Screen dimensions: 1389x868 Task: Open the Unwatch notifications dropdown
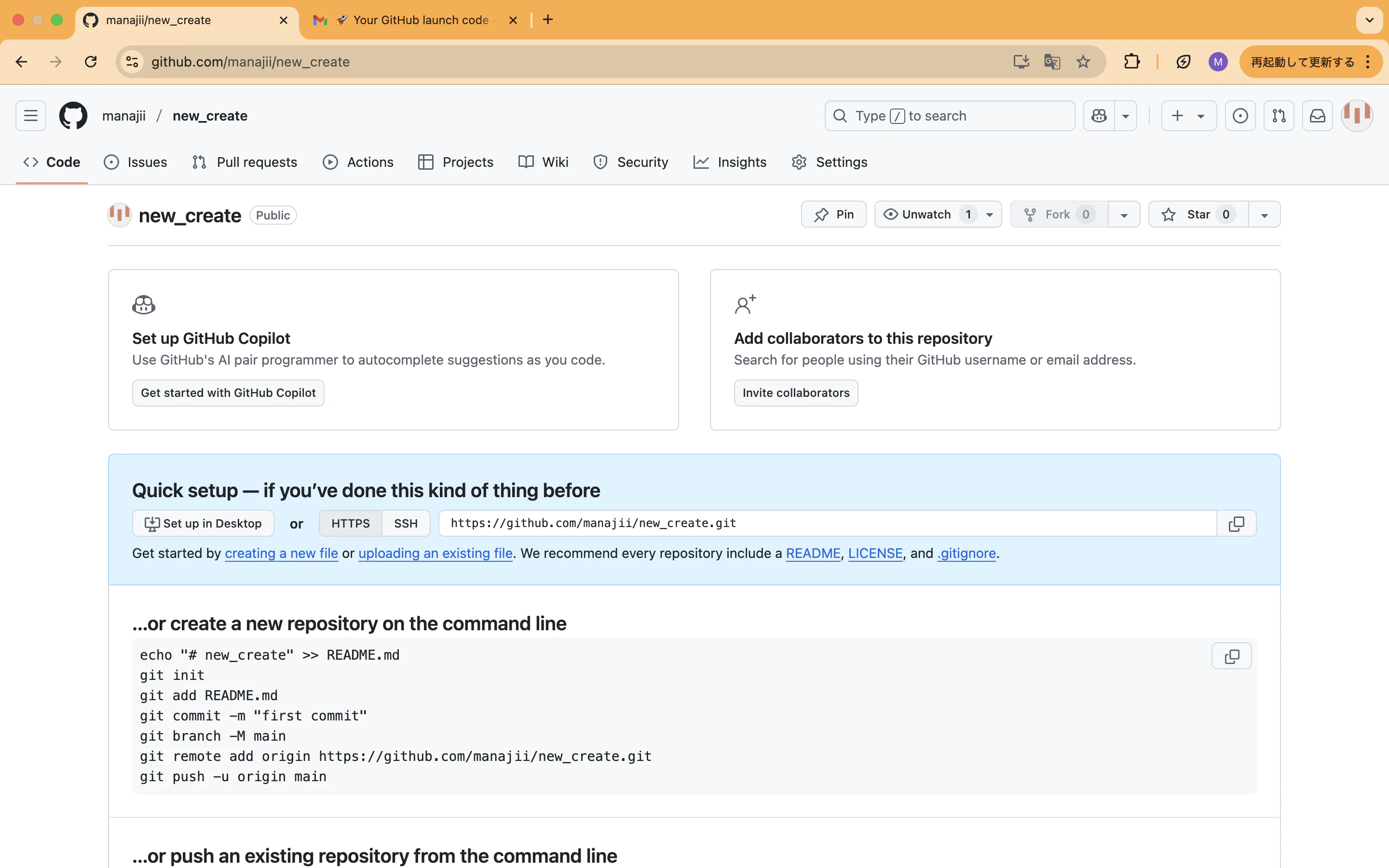[938, 215]
